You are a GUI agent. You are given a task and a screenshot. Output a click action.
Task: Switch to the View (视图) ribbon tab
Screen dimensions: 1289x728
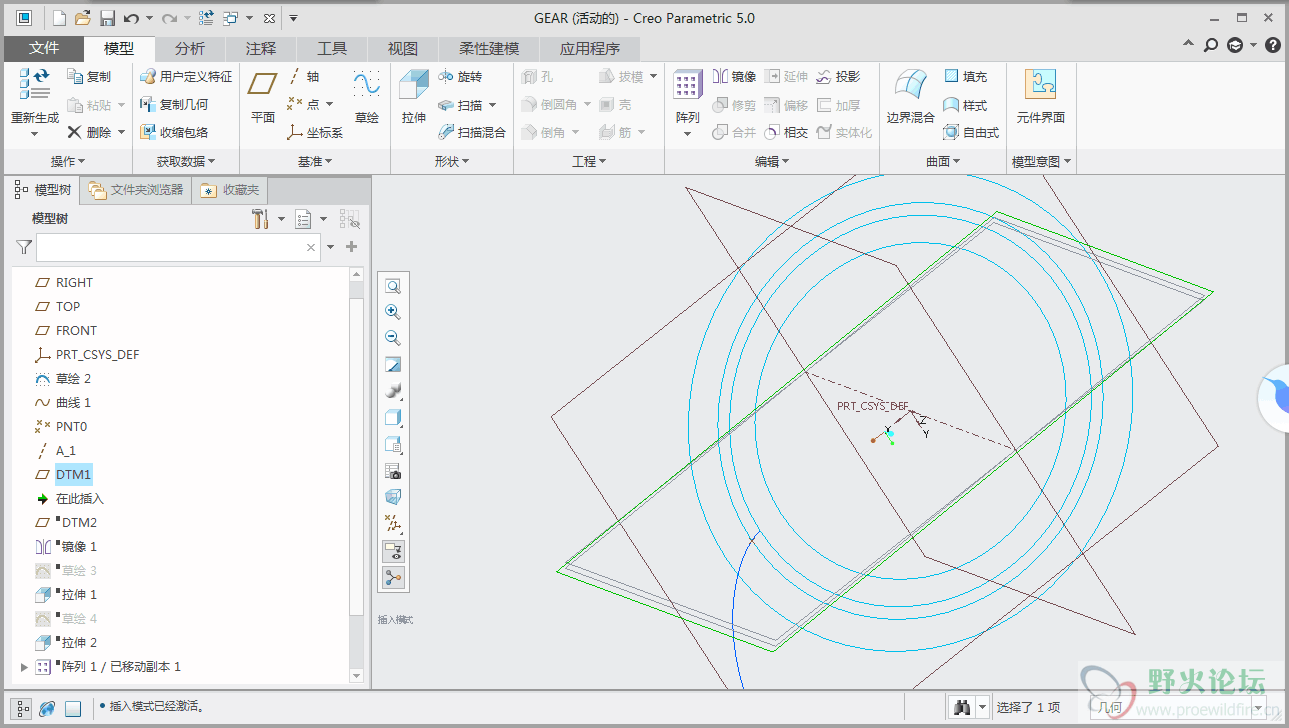(403, 48)
